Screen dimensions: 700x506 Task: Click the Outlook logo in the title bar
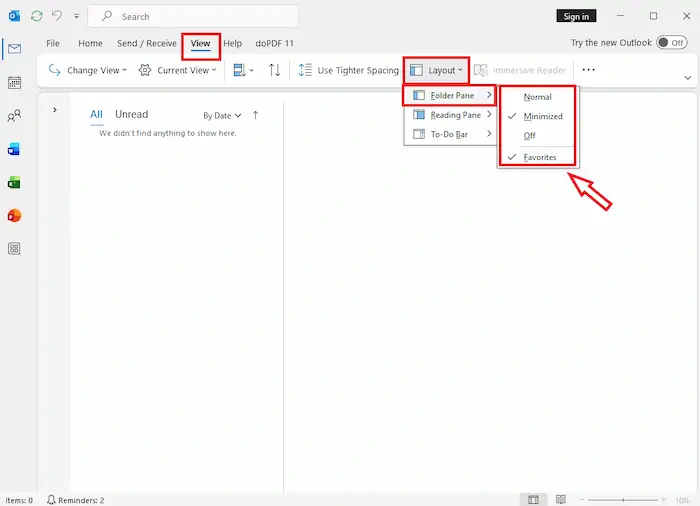pyautogui.click(x=14, y=17)
